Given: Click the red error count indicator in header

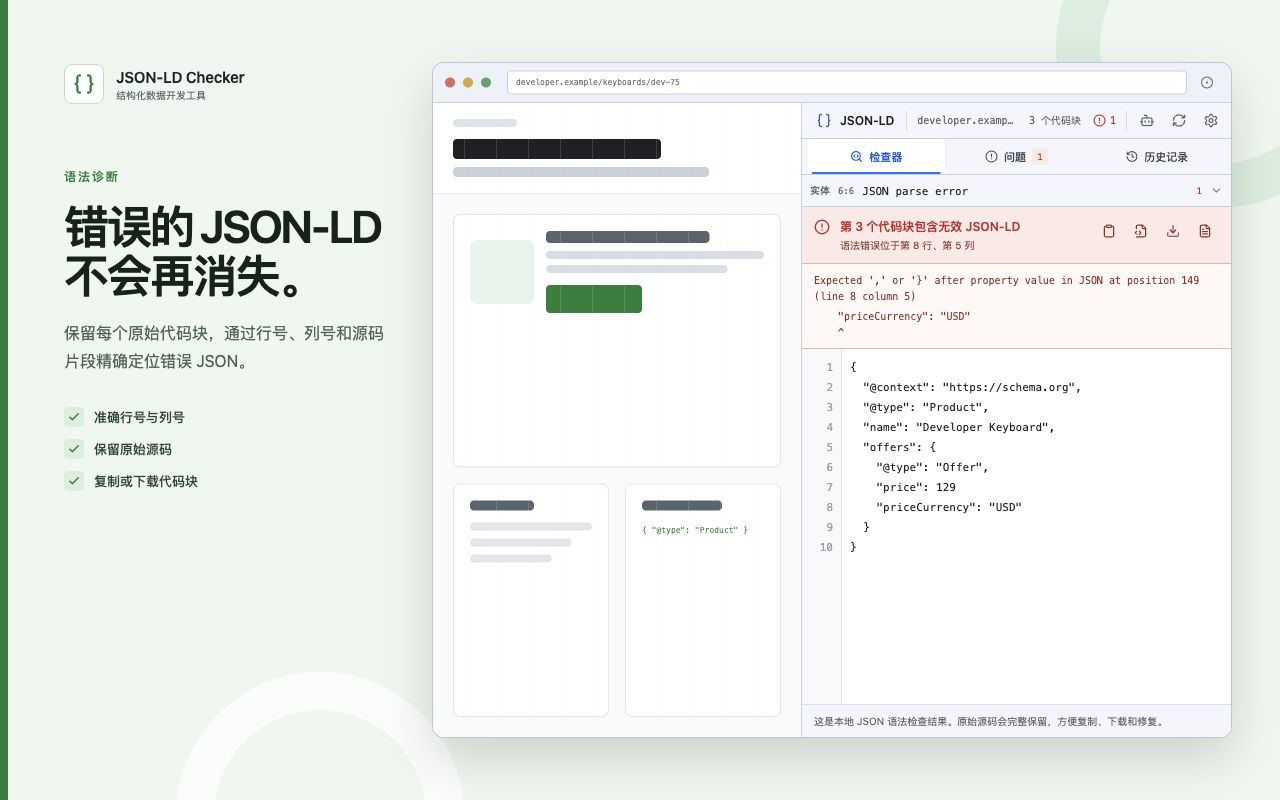Looking at the screenshot, I should point(1105,120).
